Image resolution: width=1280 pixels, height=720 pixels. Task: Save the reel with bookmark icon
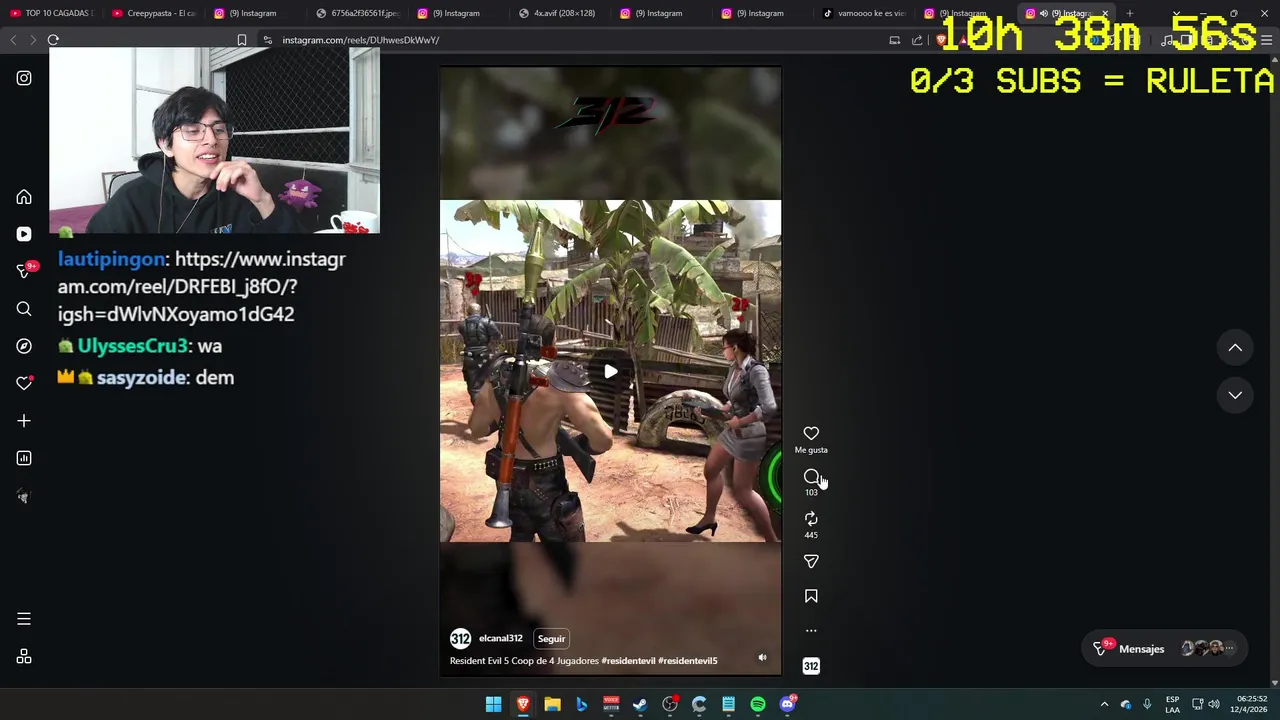[x=811, y=596]
